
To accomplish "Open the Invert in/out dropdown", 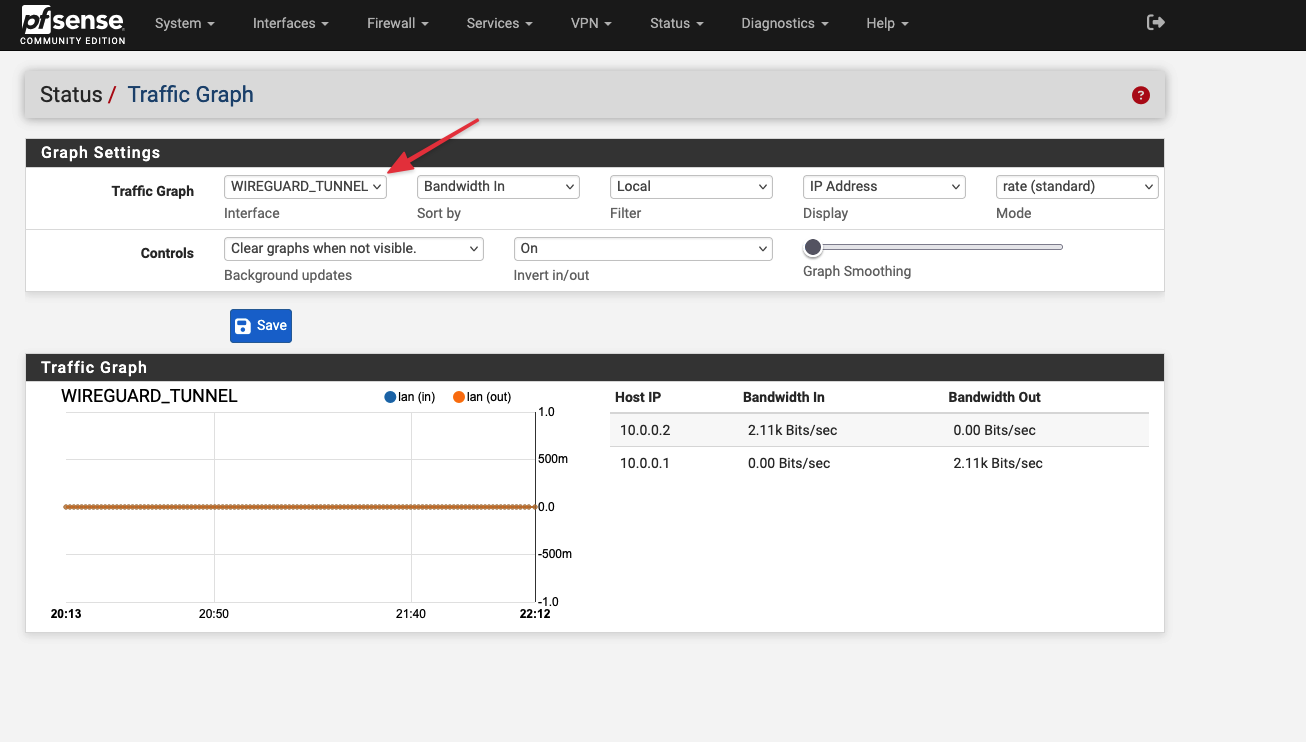I will pos(643,248).
